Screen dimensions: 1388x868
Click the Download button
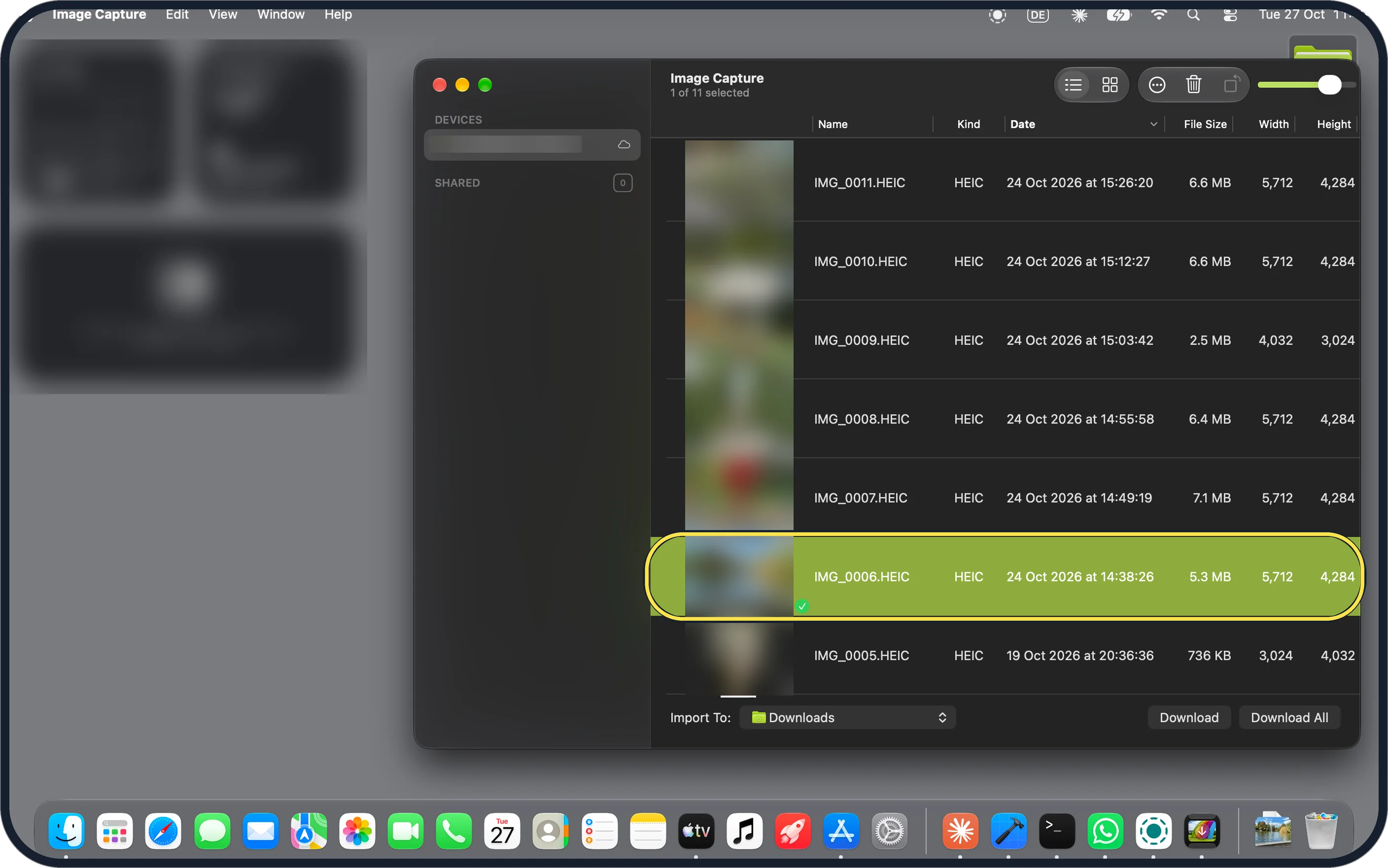click(x=1189, y=718)
